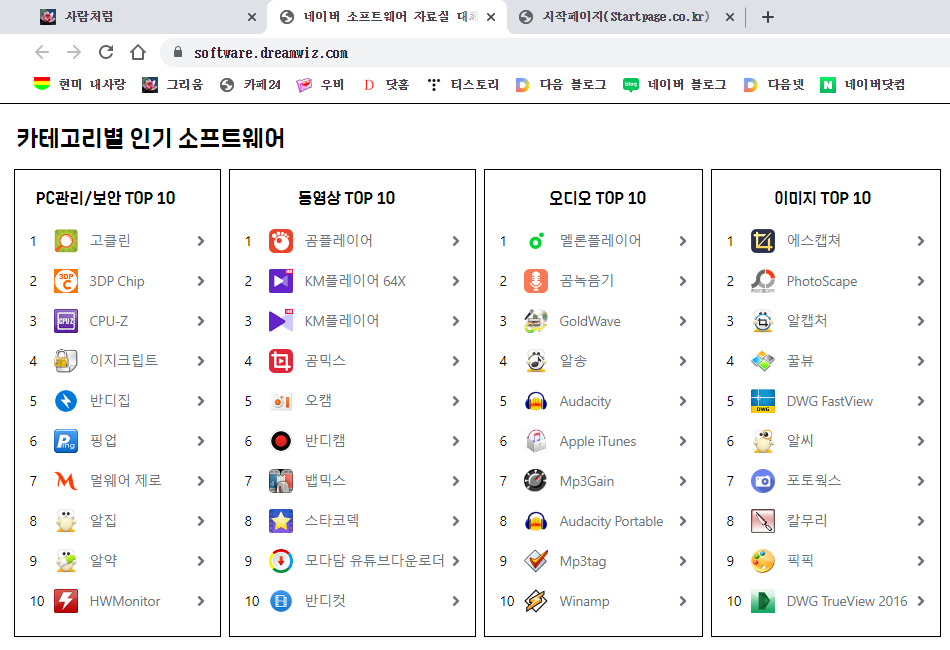Click the Winamp icon

[536, 601]
